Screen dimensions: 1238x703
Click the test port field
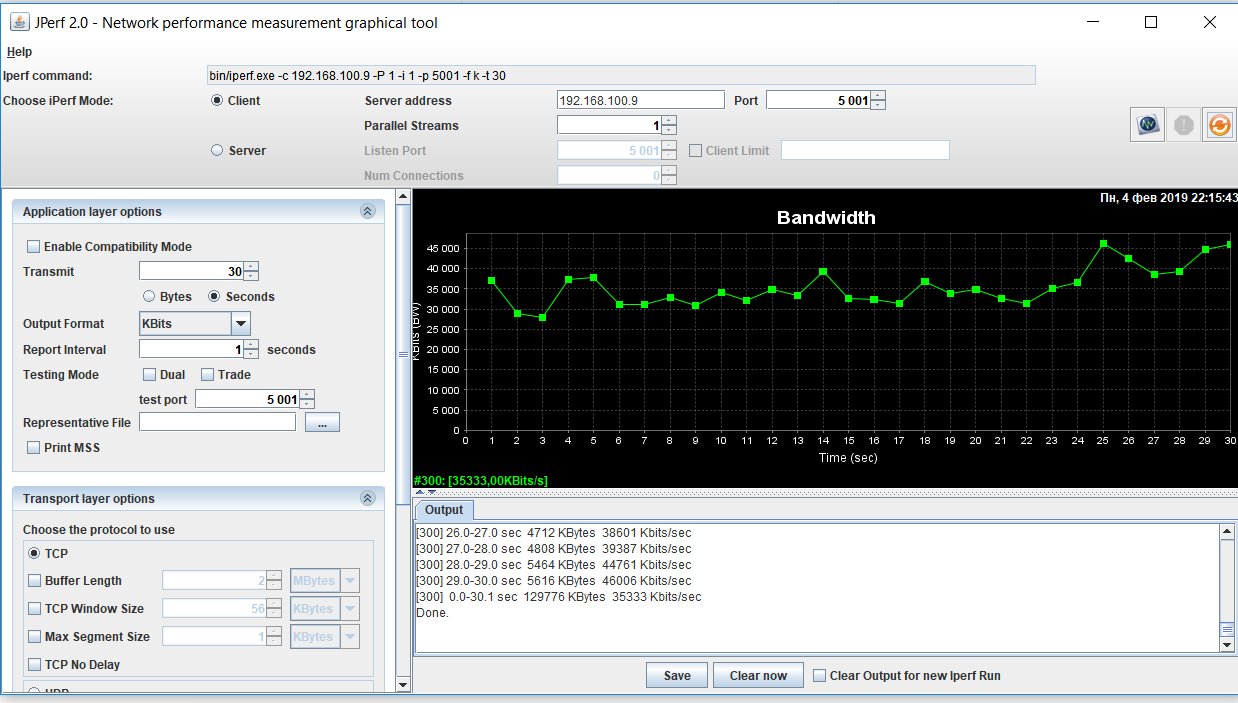247,399
